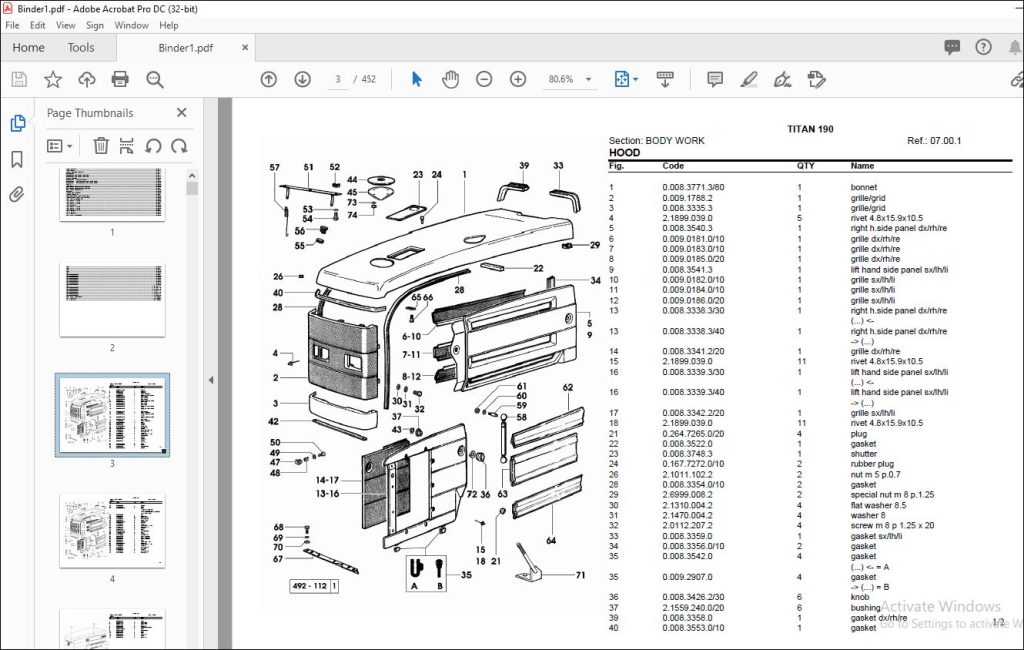Open the thumbnails options menu dropdown
The height and width of the screenshot is (650, 1024).
pyautogui.click(x=59, y=145)
